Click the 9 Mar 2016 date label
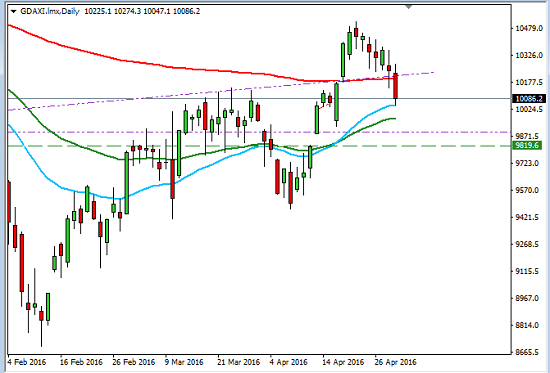The height and width of the screenshot is (373, 550). pyautogui.click(x=184, y=362)
